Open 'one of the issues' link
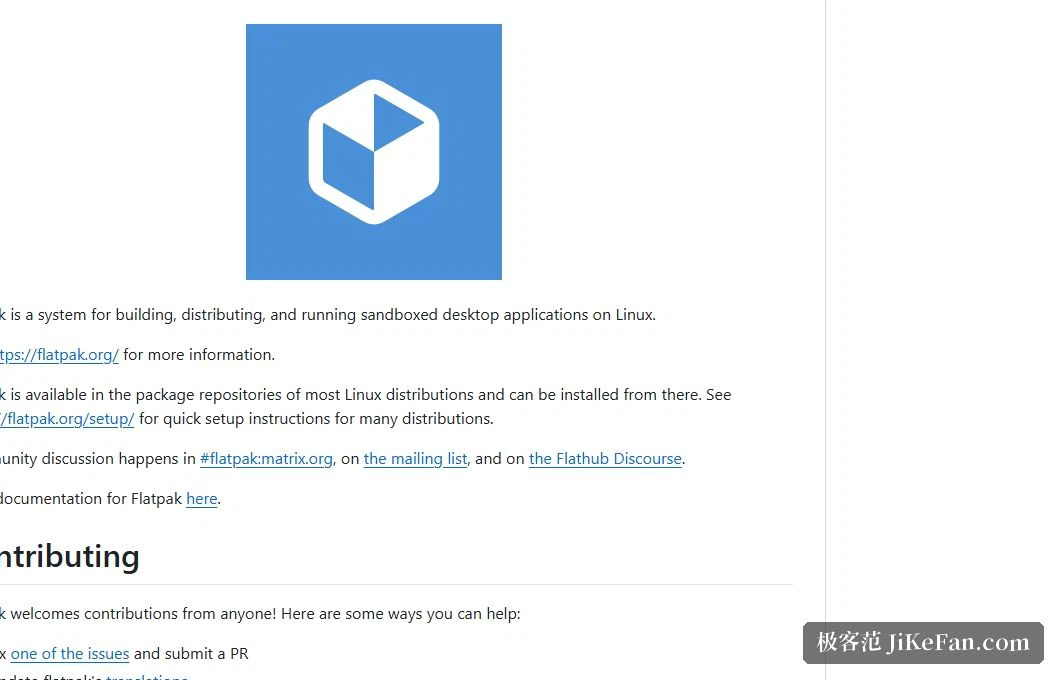The height and width of the screenshot is (680, 1060). click(70, 654)
